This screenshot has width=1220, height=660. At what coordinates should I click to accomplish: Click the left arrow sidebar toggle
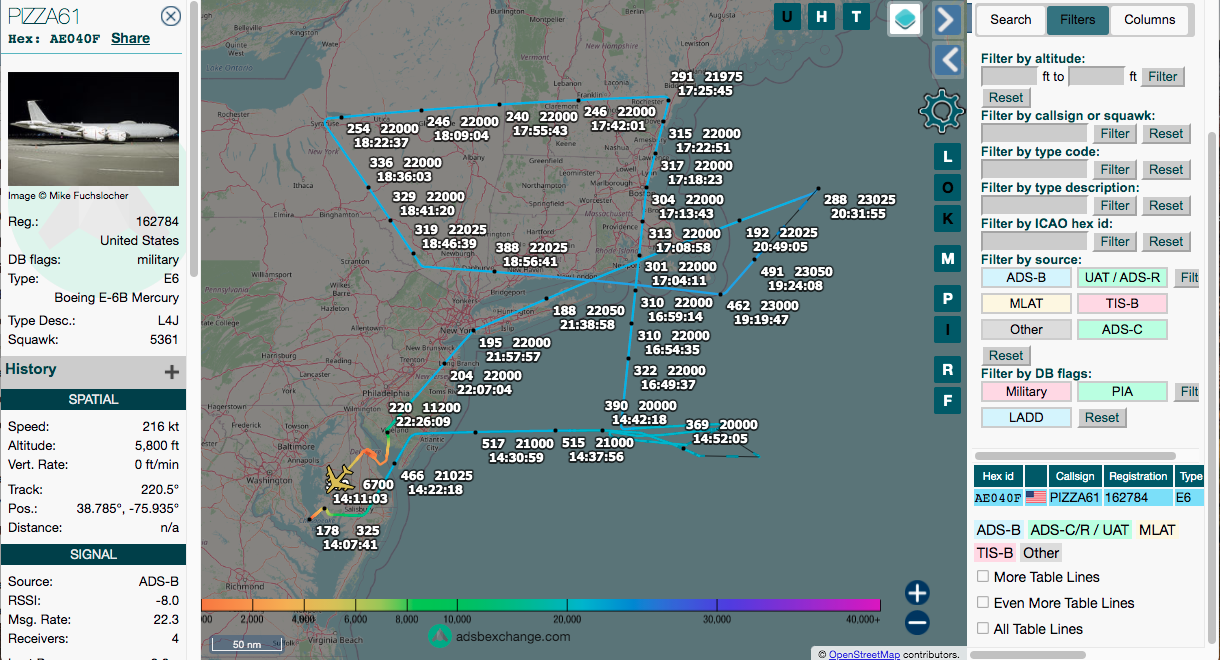click(947, 60)
